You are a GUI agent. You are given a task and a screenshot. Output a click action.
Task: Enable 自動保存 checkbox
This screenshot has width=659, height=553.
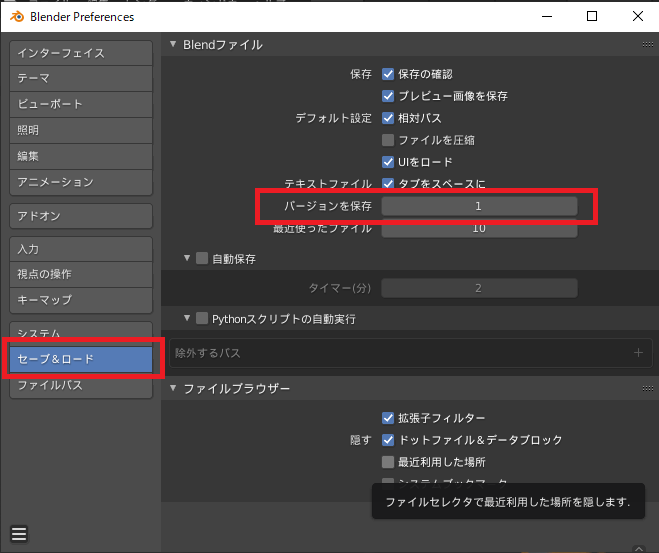[202, 258]
